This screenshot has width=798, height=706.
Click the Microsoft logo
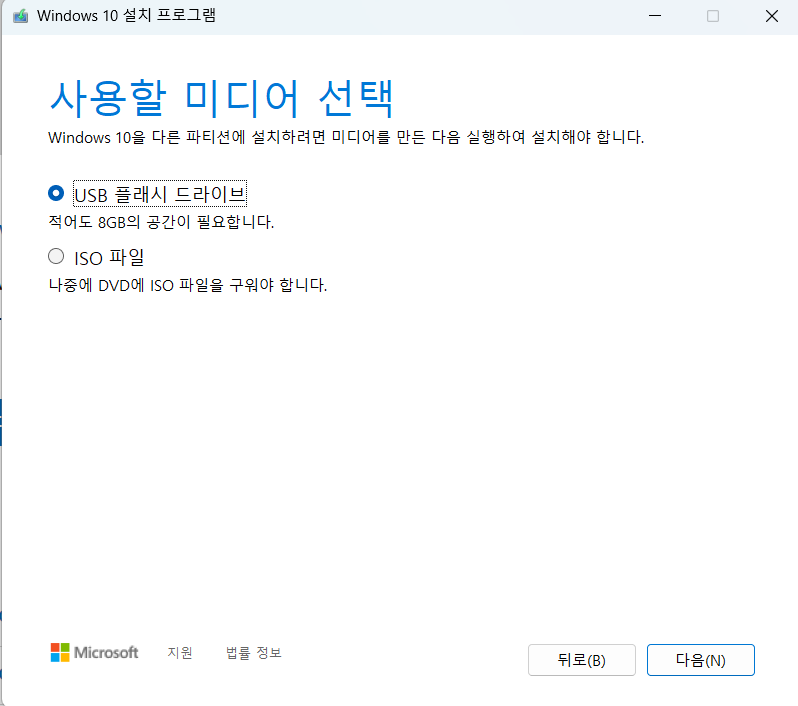(95, 653)
